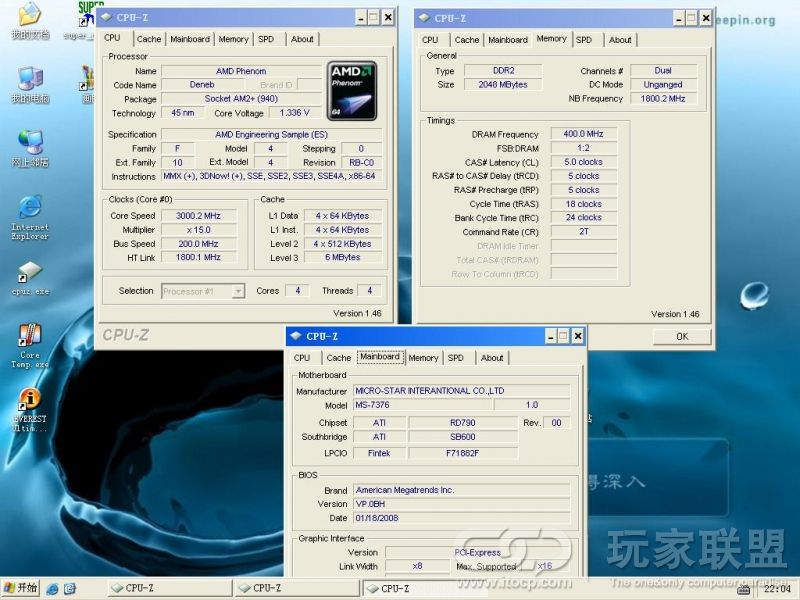Screen dimensions: 800x600
Task: Open the My Computer (我的电脑) desktop icon
Action: (30, 85)
